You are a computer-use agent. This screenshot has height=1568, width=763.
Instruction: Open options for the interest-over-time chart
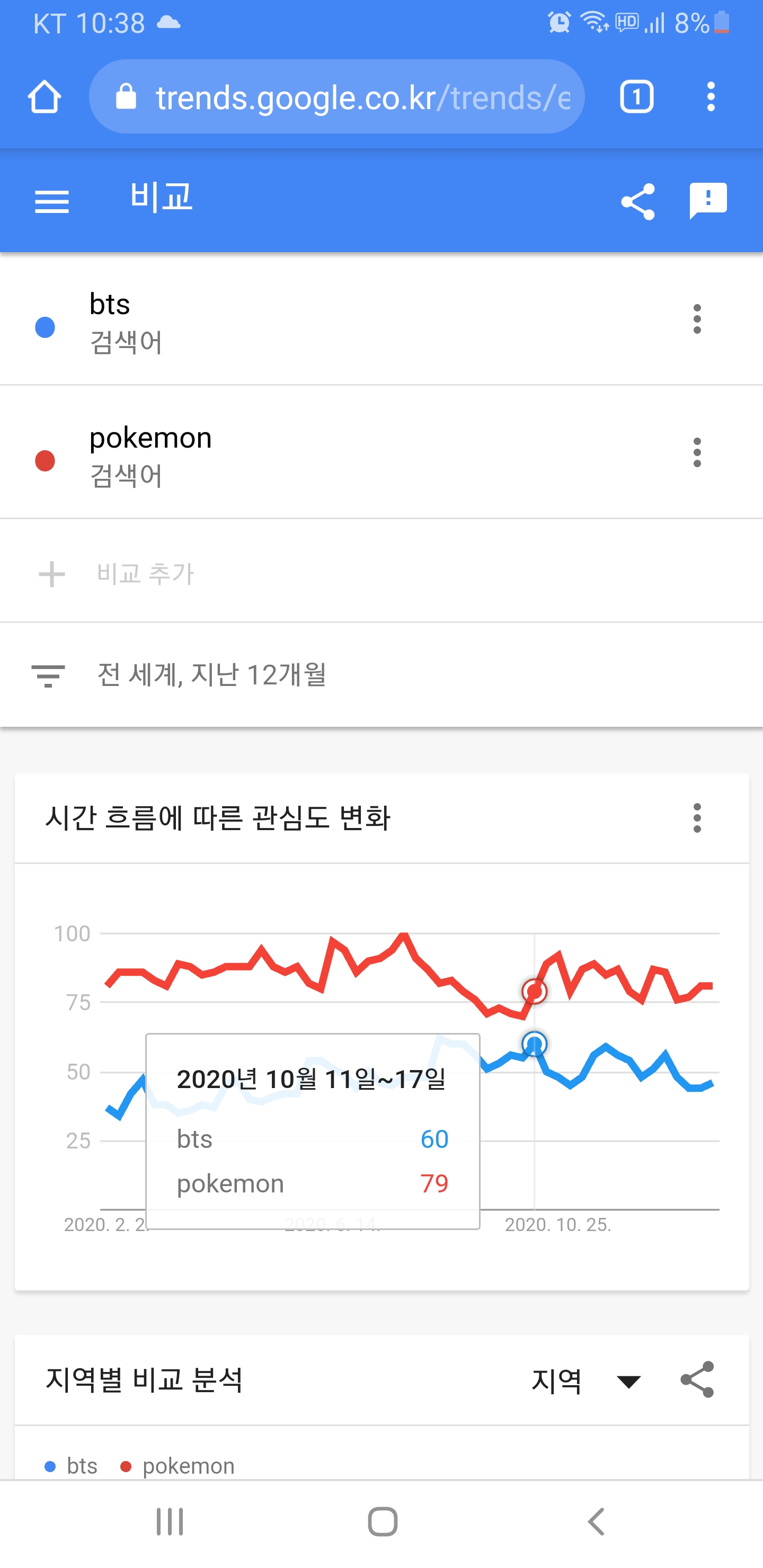697,817
